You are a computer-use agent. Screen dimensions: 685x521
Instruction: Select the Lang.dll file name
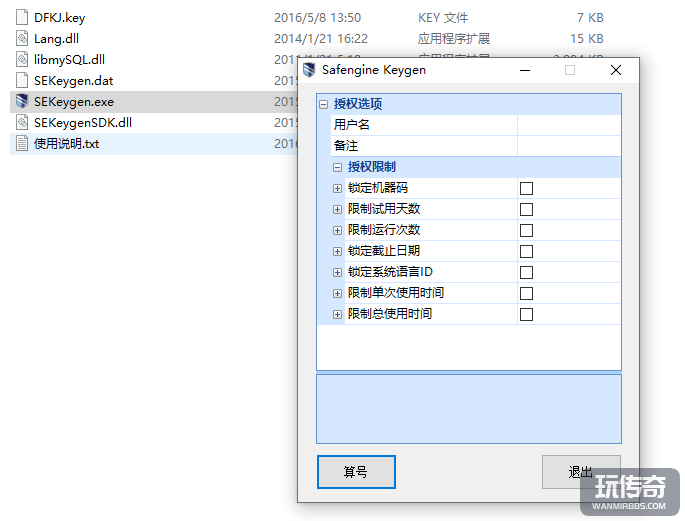(56, 38)
